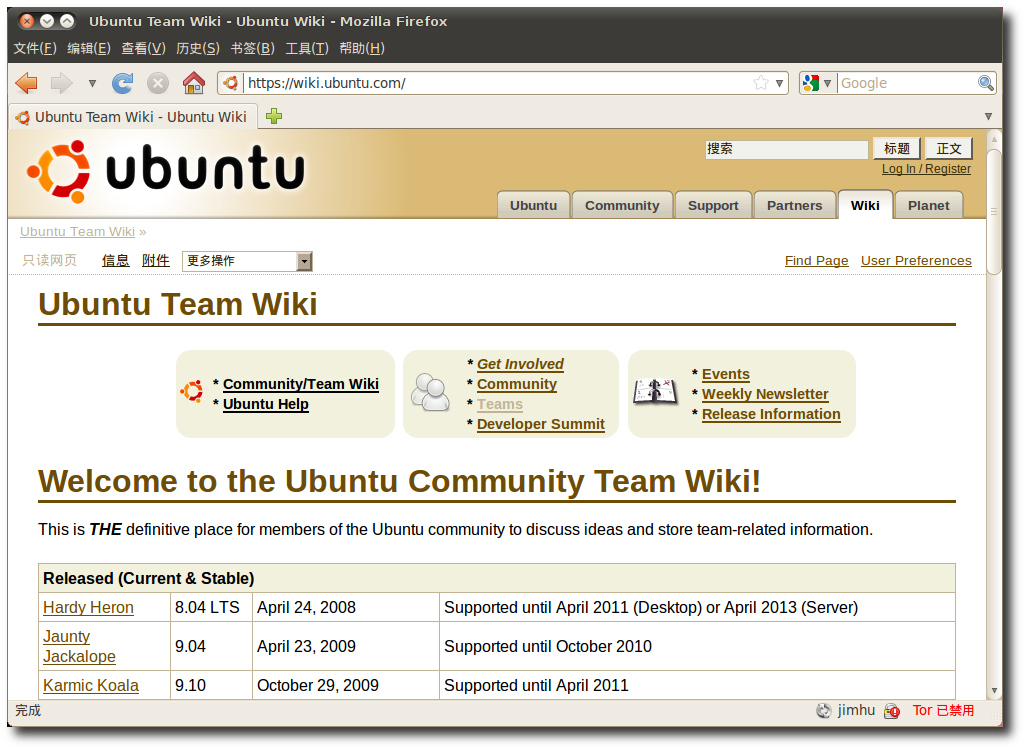Click the people icon beside Get Involved
Viewport: 1026px width, 750px height.
[x=430, y=392]
